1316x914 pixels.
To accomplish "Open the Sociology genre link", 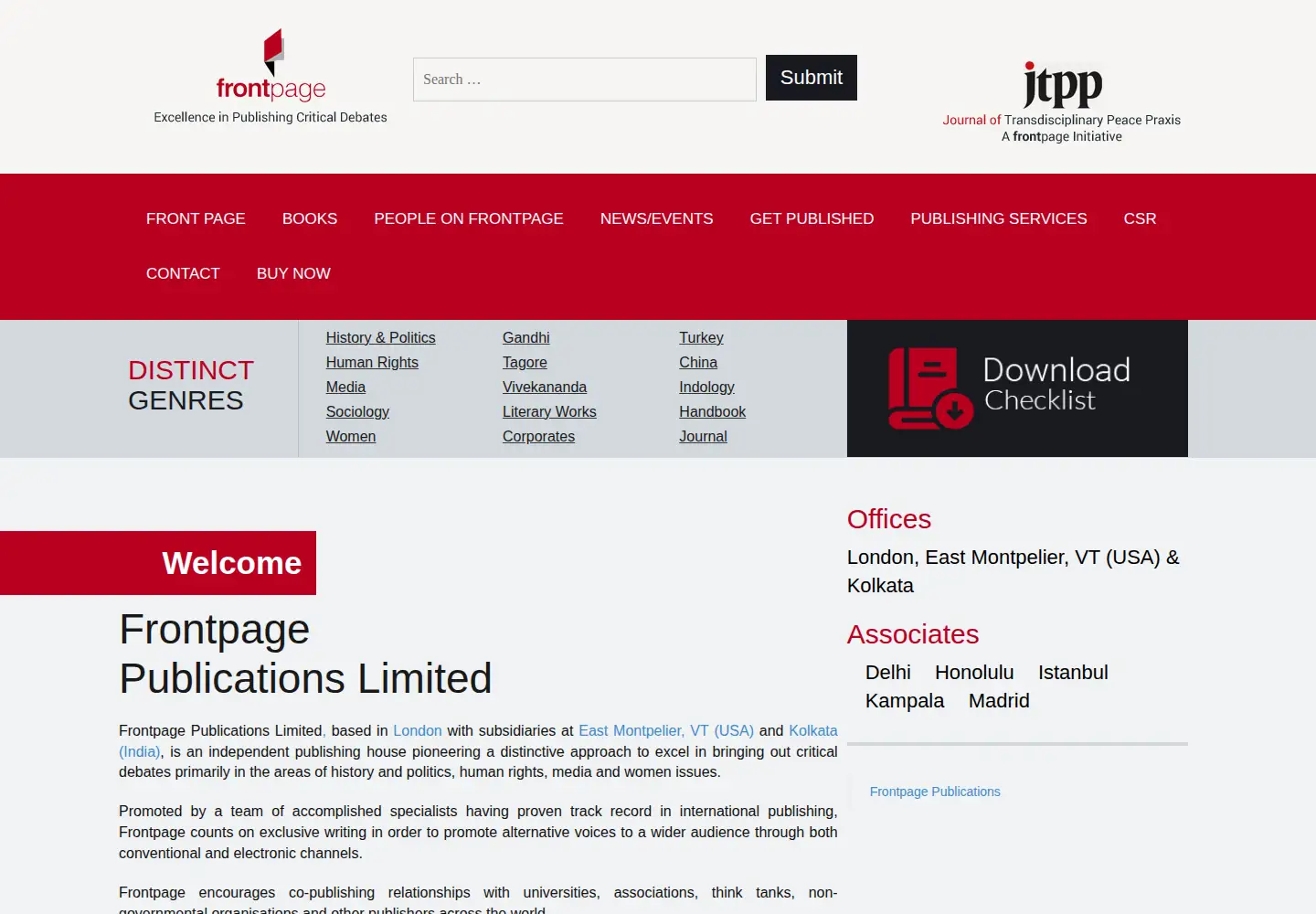I will pos(357,412).
